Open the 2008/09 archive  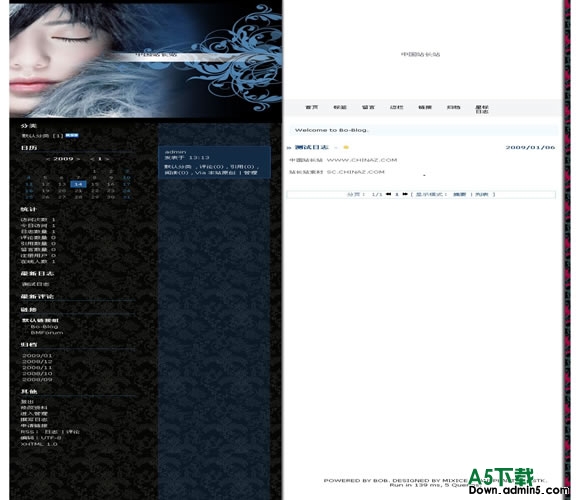pos(37,379)
